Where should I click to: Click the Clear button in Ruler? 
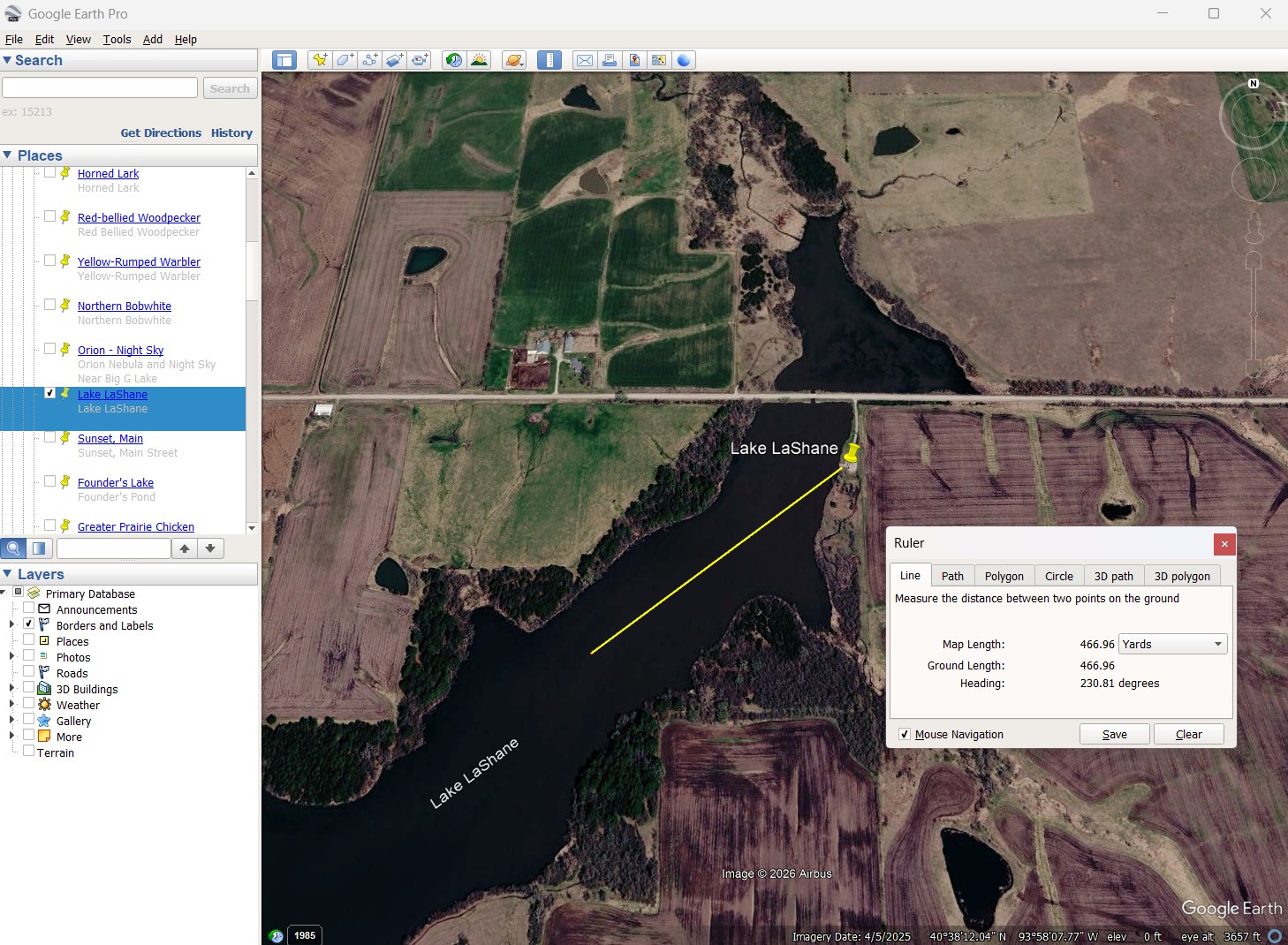point(1188,735)
